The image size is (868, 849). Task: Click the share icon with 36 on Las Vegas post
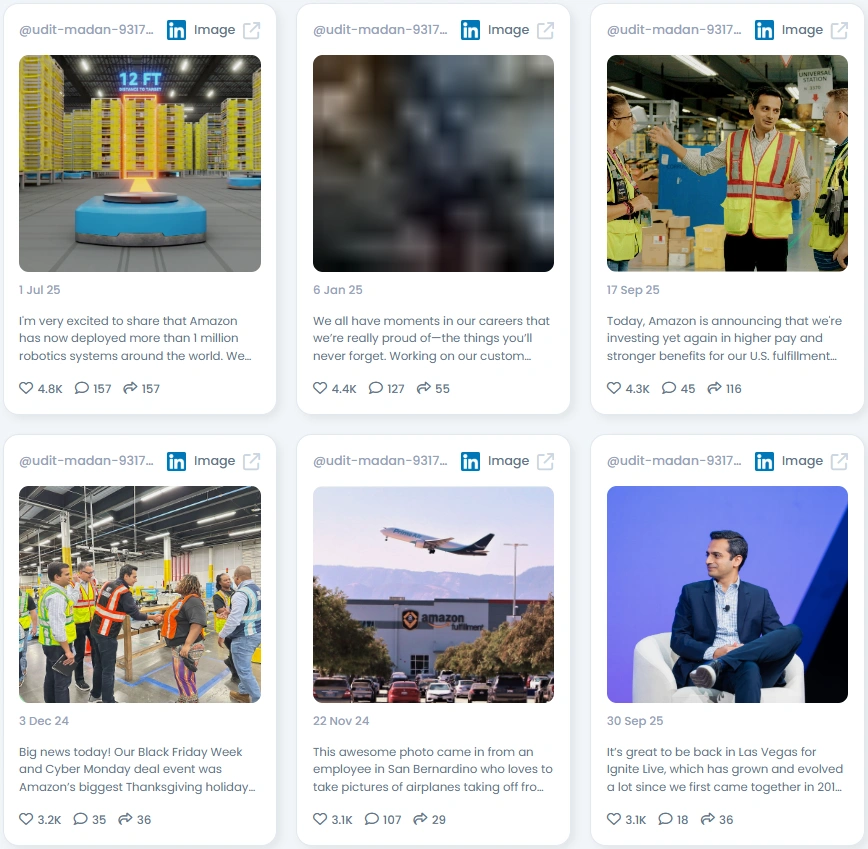[x=707, y=819]
